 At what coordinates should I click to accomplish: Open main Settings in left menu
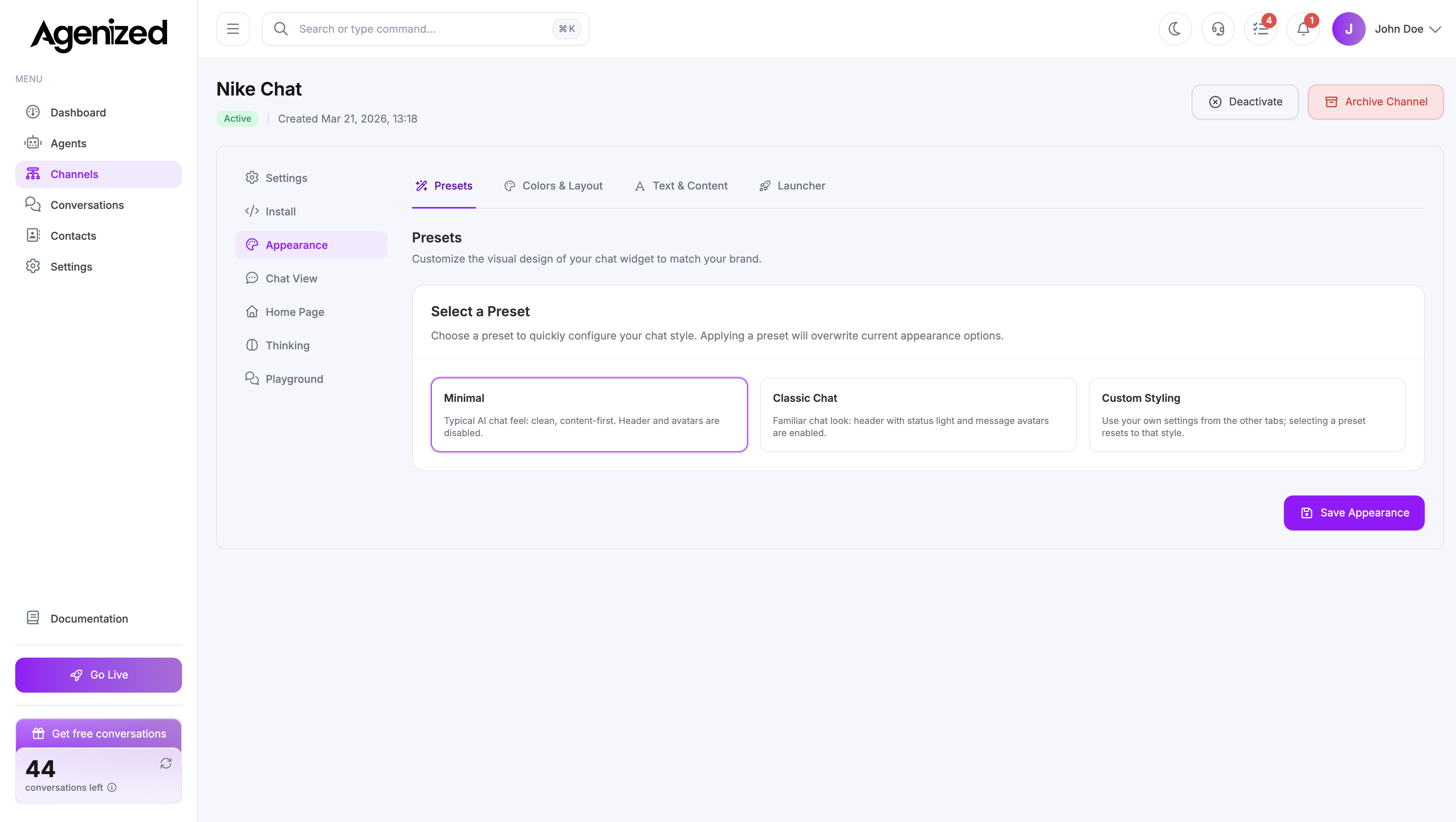point(98,266)
